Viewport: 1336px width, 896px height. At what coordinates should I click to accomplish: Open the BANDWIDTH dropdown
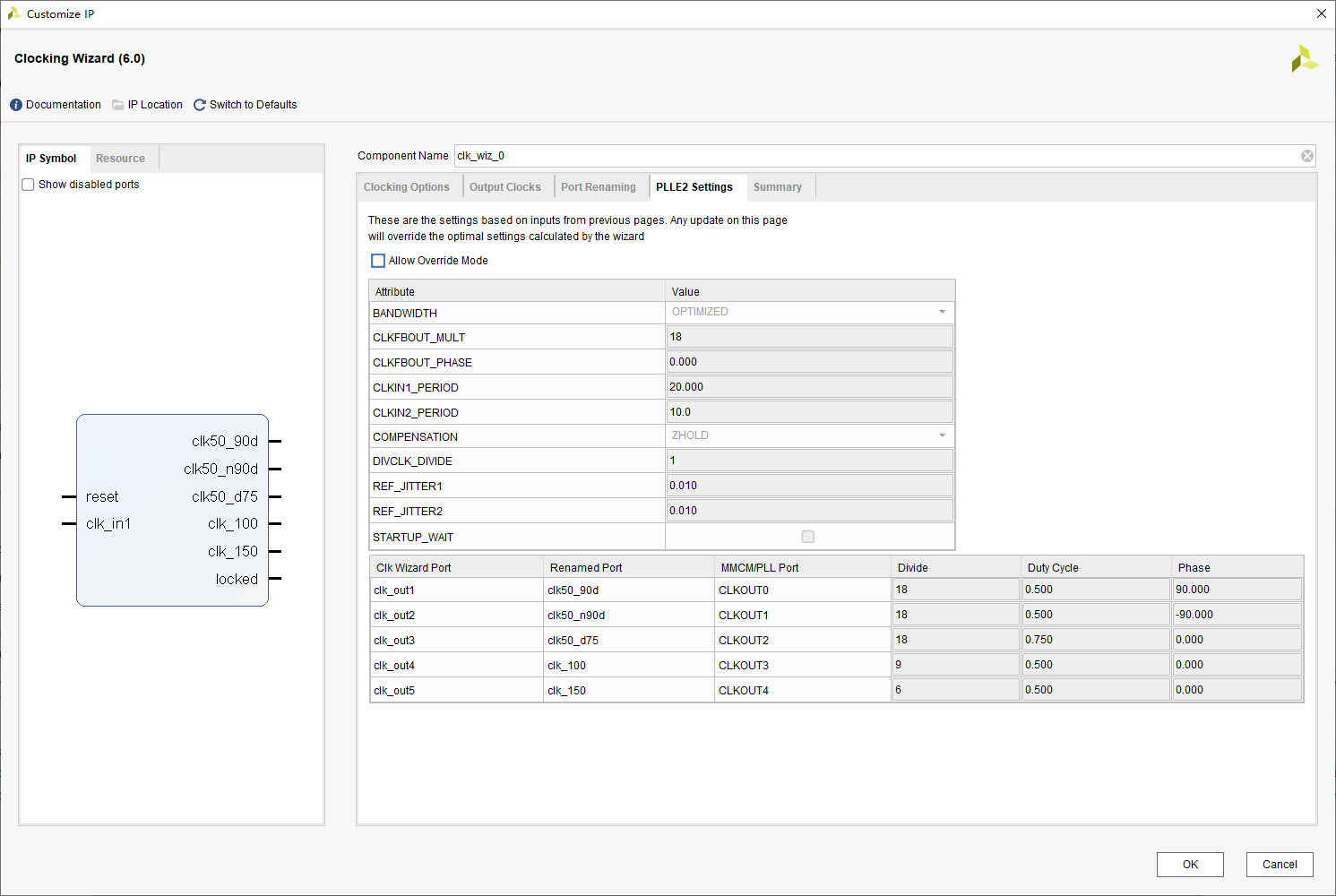942,312
